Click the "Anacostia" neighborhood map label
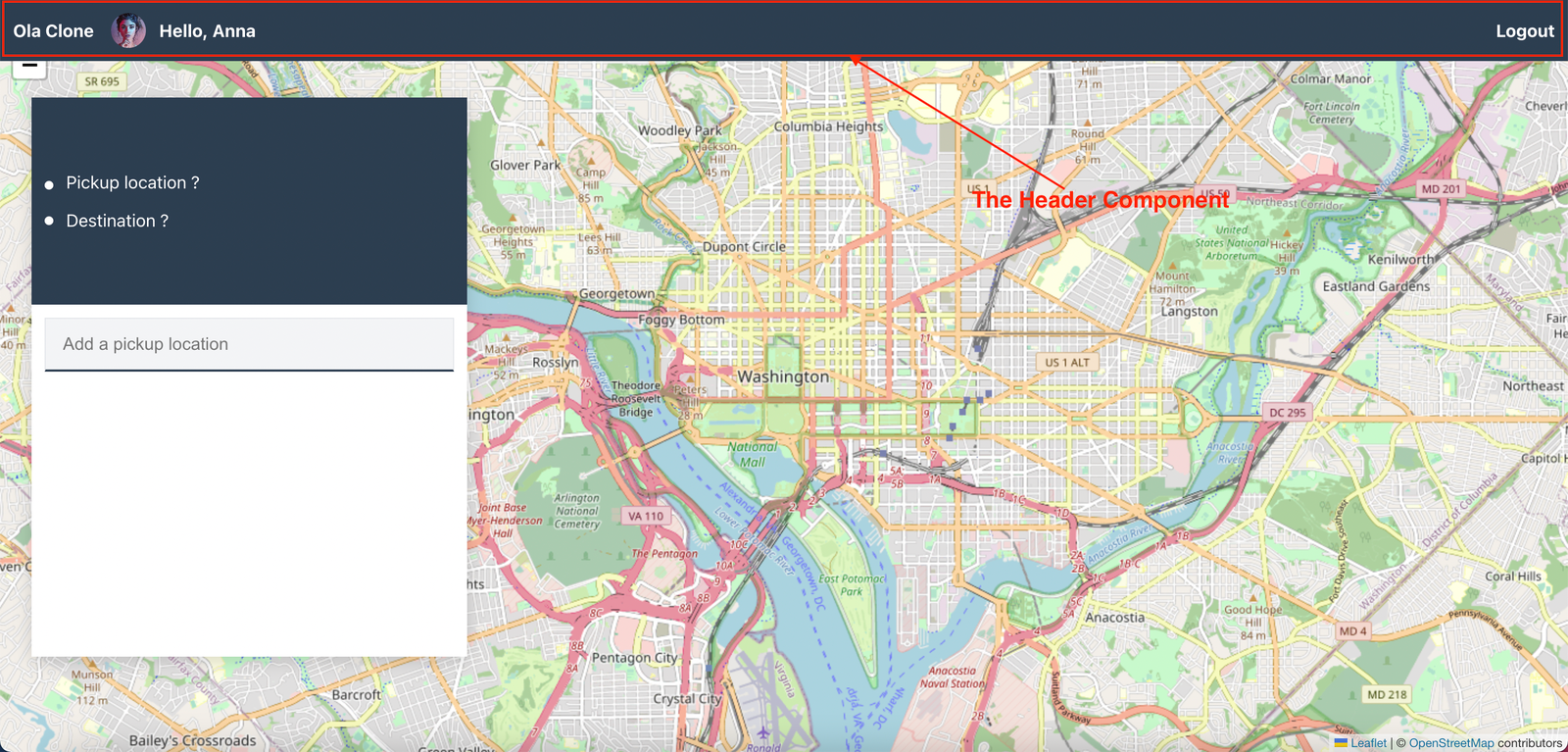This screenshot has width=1568, height=752. [x=1114, y=618]
